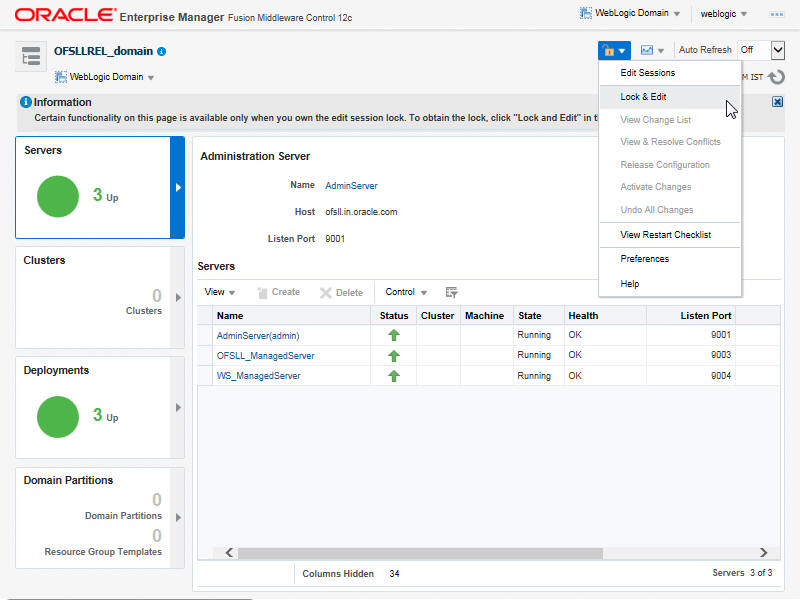Image resolution: width=800 pixels, height=600 pixels.
Task: Click Release Configuration menu item
Action: (x=669, y=165)
